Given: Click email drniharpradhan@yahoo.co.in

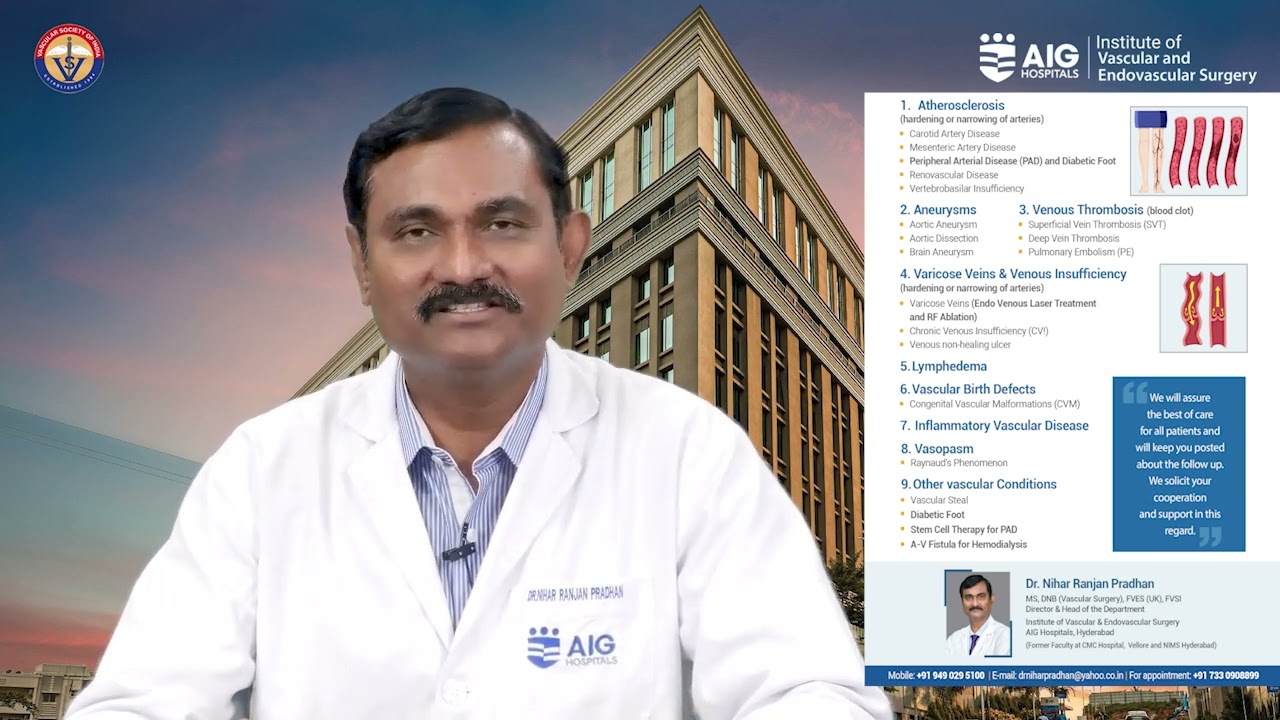Looking at the screenshot, I should coord(1069,676).
